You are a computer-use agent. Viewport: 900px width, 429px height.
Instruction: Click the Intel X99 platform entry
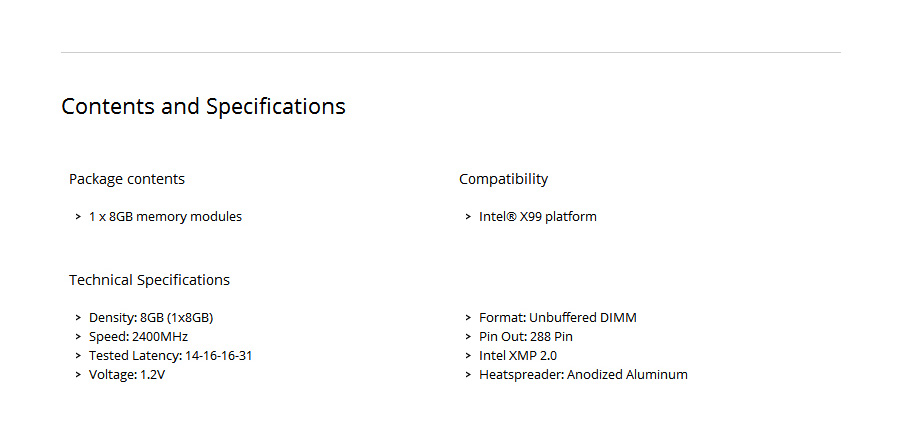[x=537, y=217]
